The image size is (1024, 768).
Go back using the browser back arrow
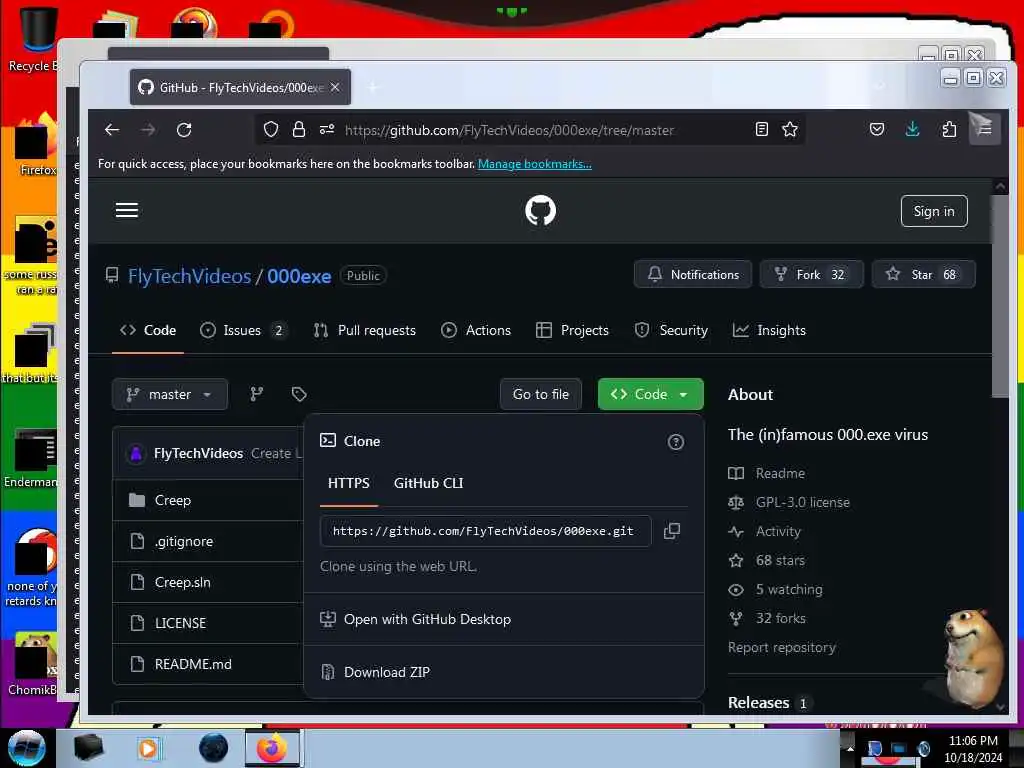pyautogui.click(x=112, y=130)
